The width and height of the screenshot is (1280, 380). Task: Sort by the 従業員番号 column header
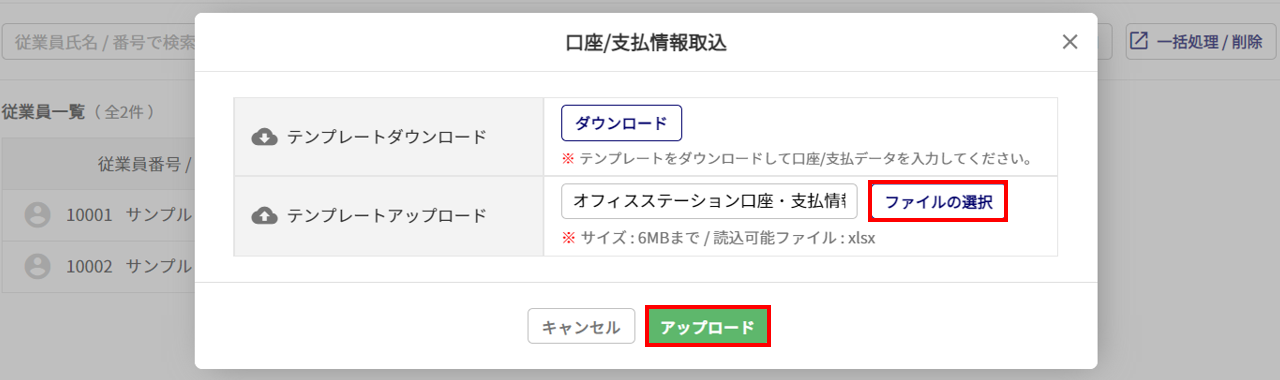point(144,163)
